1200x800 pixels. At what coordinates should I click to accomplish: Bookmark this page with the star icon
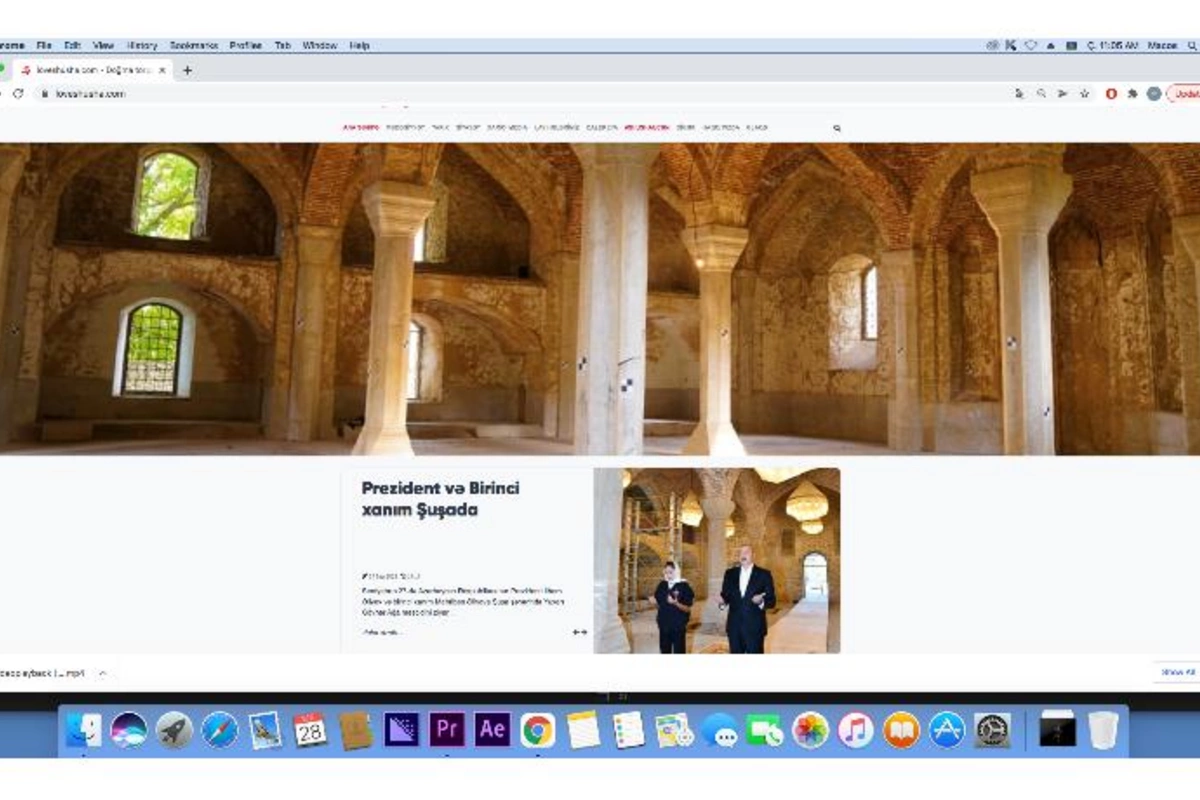click(x=1085, y=93)
